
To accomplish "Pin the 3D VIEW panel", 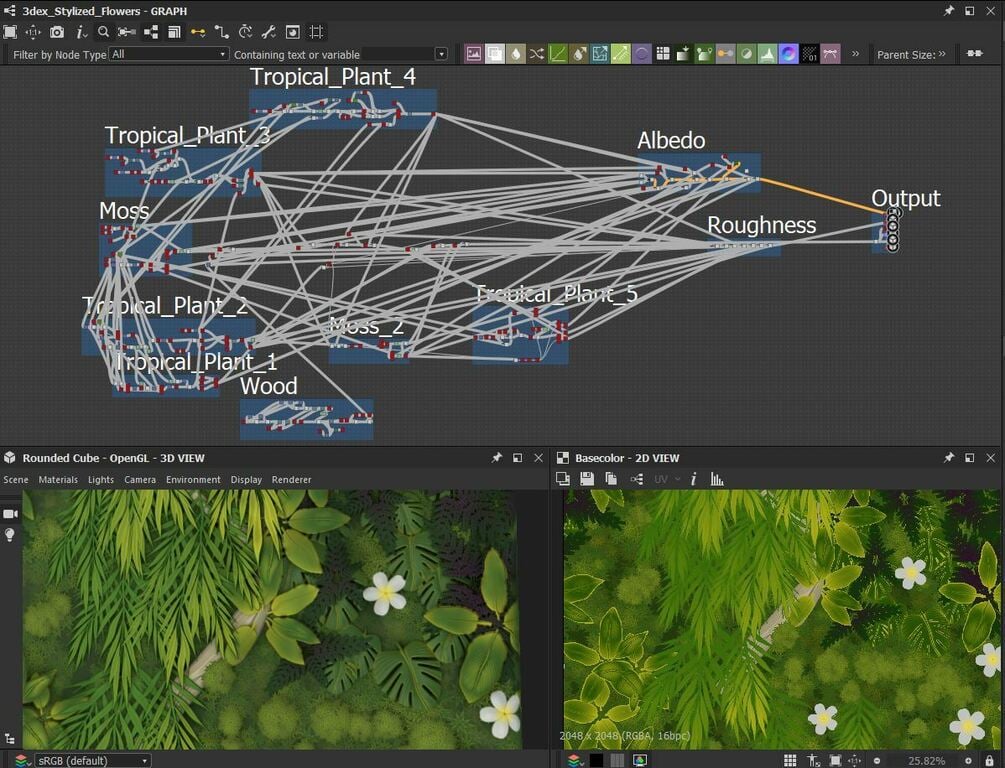I will pos(496,458).
